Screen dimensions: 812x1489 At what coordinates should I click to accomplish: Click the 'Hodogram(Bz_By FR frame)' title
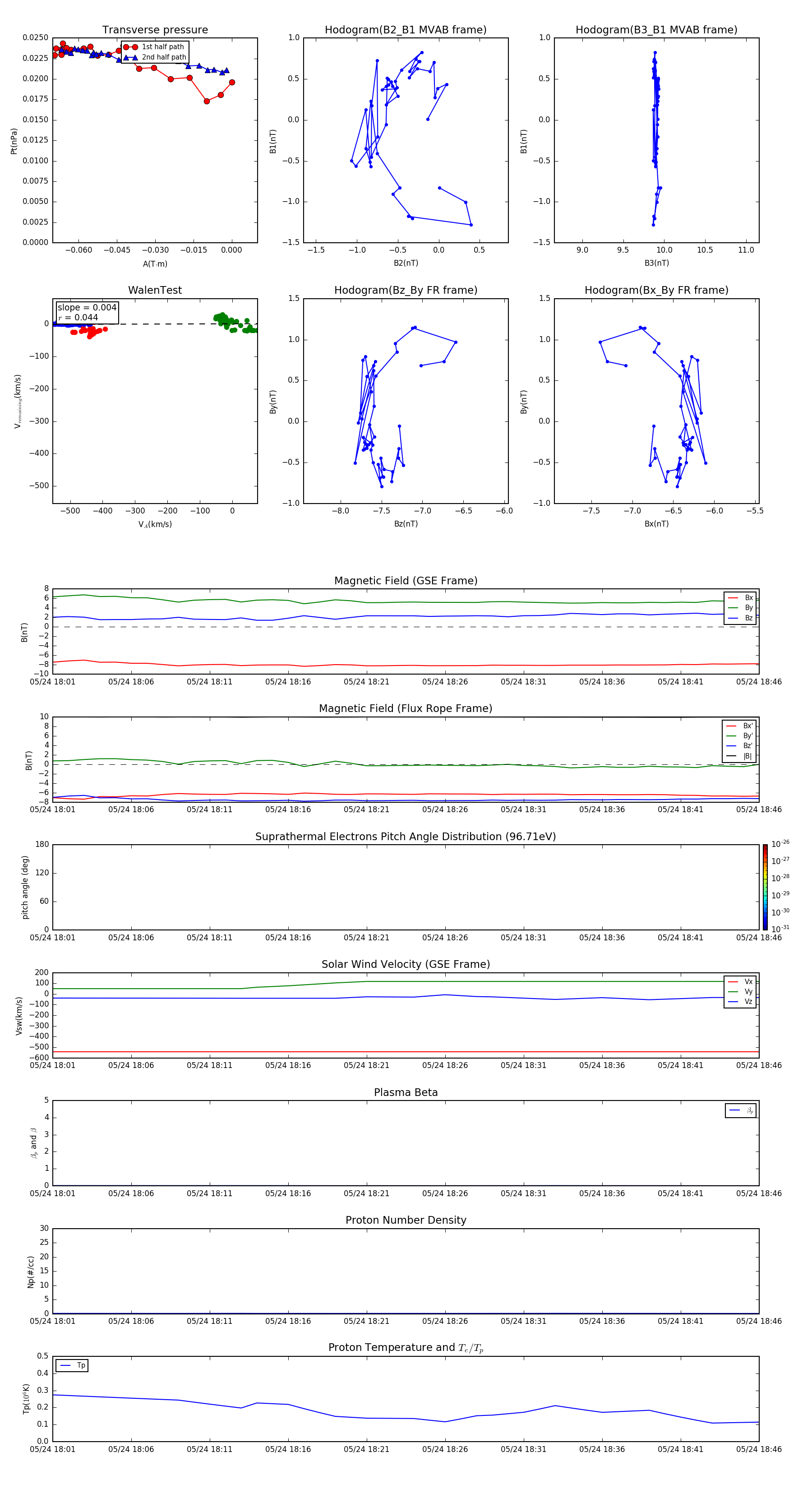[406, 290]
